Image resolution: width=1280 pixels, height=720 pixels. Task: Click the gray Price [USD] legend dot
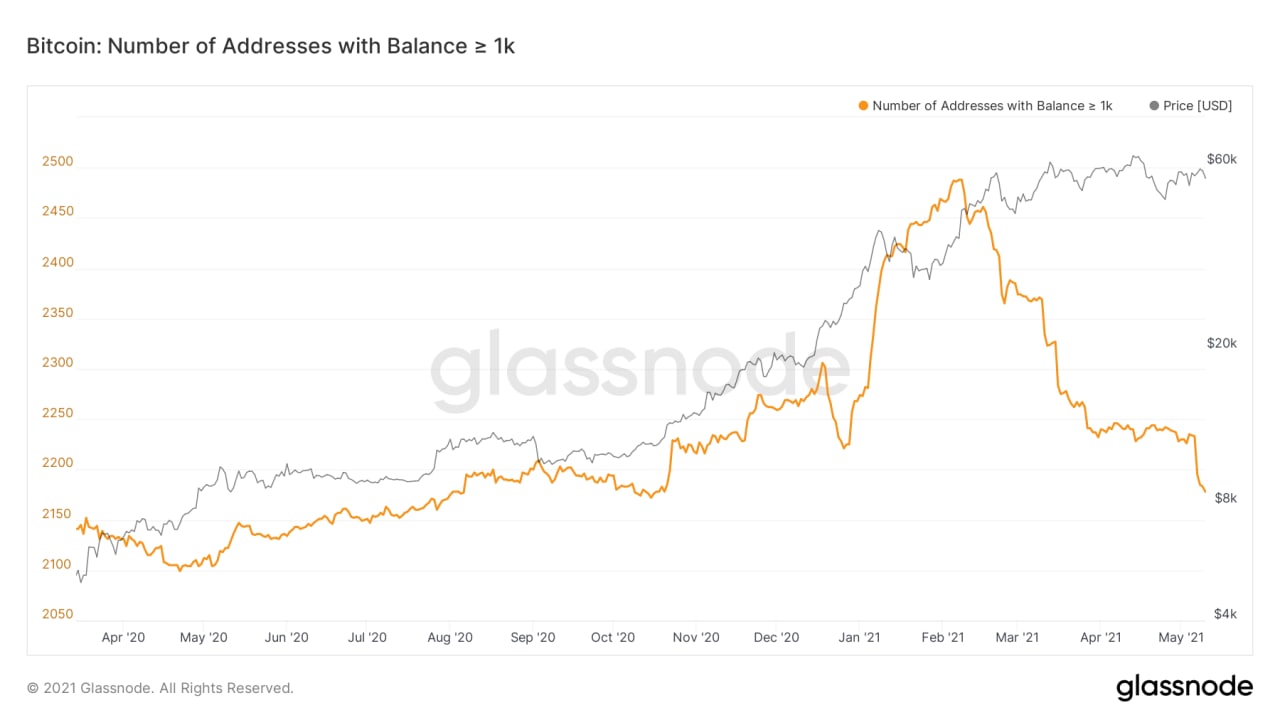(x=1155, y=106)
